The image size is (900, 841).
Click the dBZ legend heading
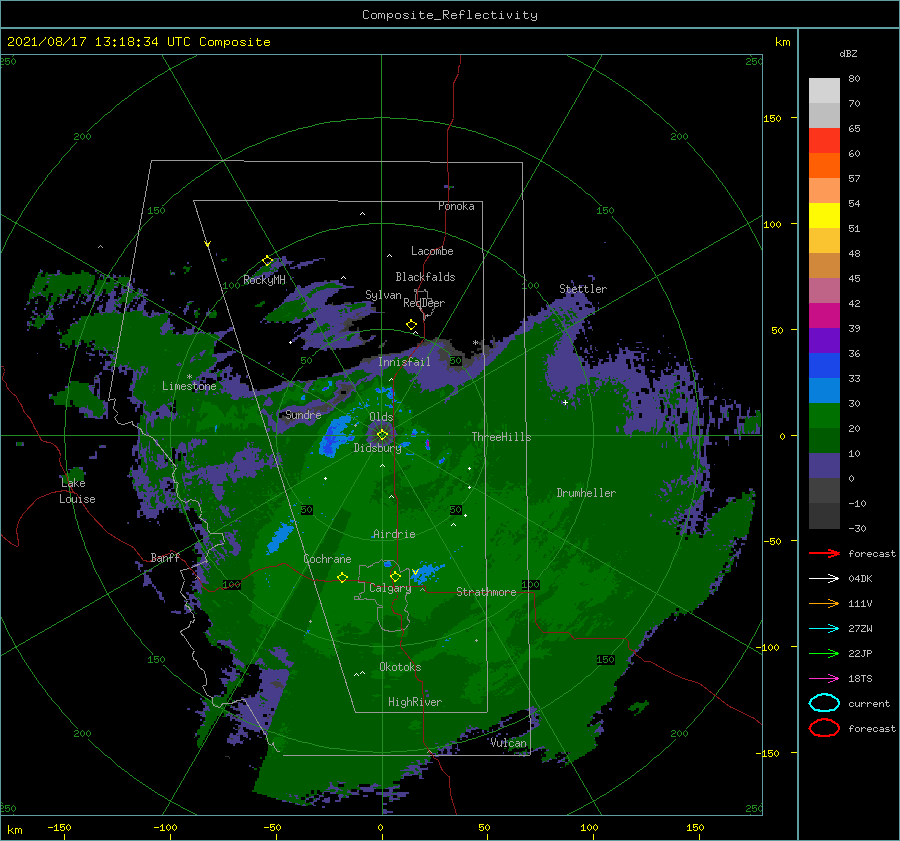tap(848, 53)
